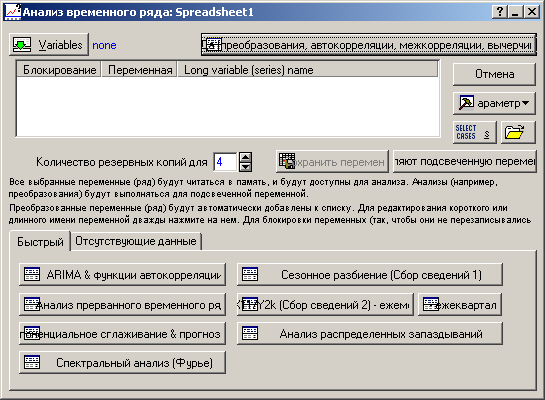
Task: Open Анализ распределенных запаздываний
Action: pos(370,334)
